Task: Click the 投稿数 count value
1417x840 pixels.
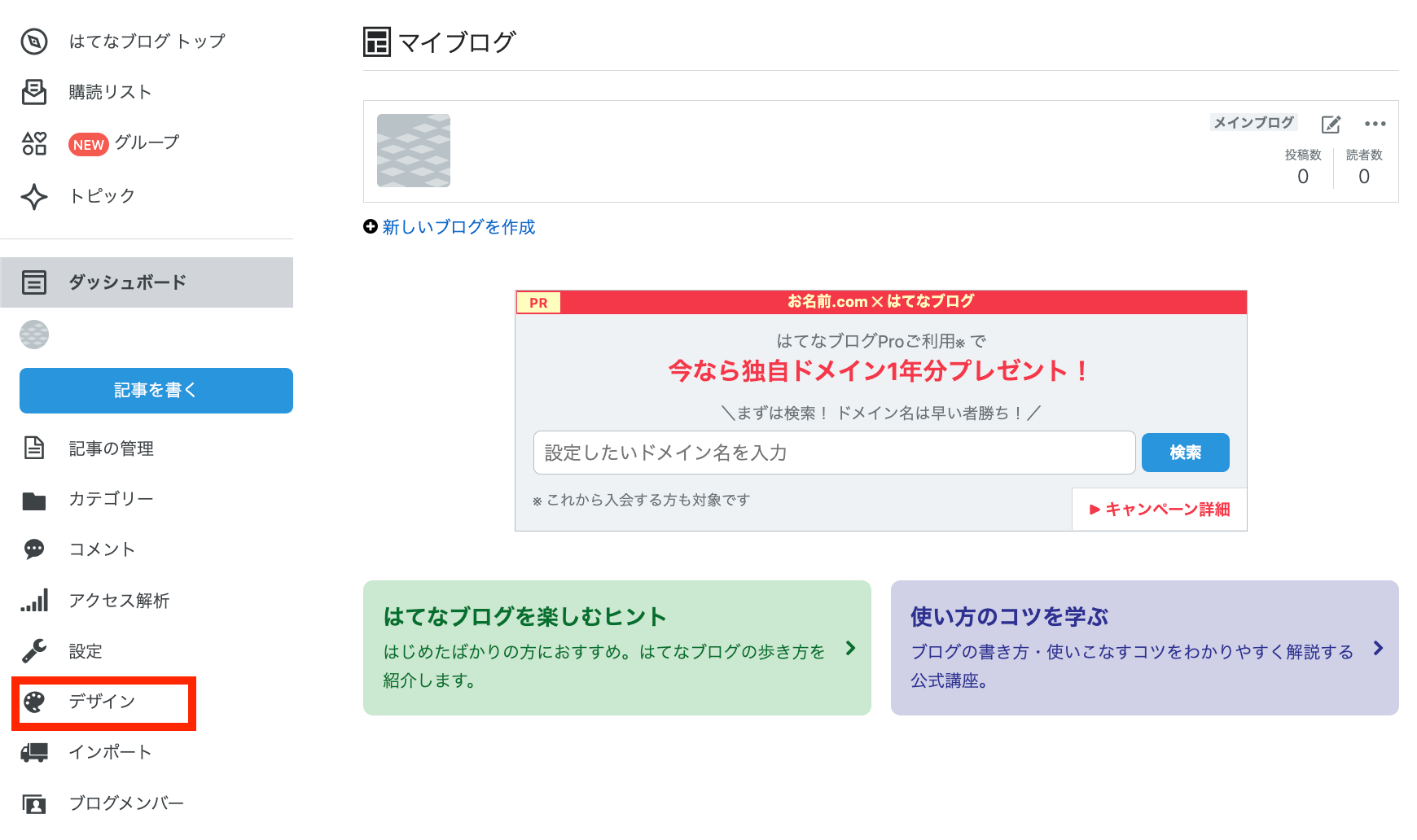Action: click(1303, 177)
